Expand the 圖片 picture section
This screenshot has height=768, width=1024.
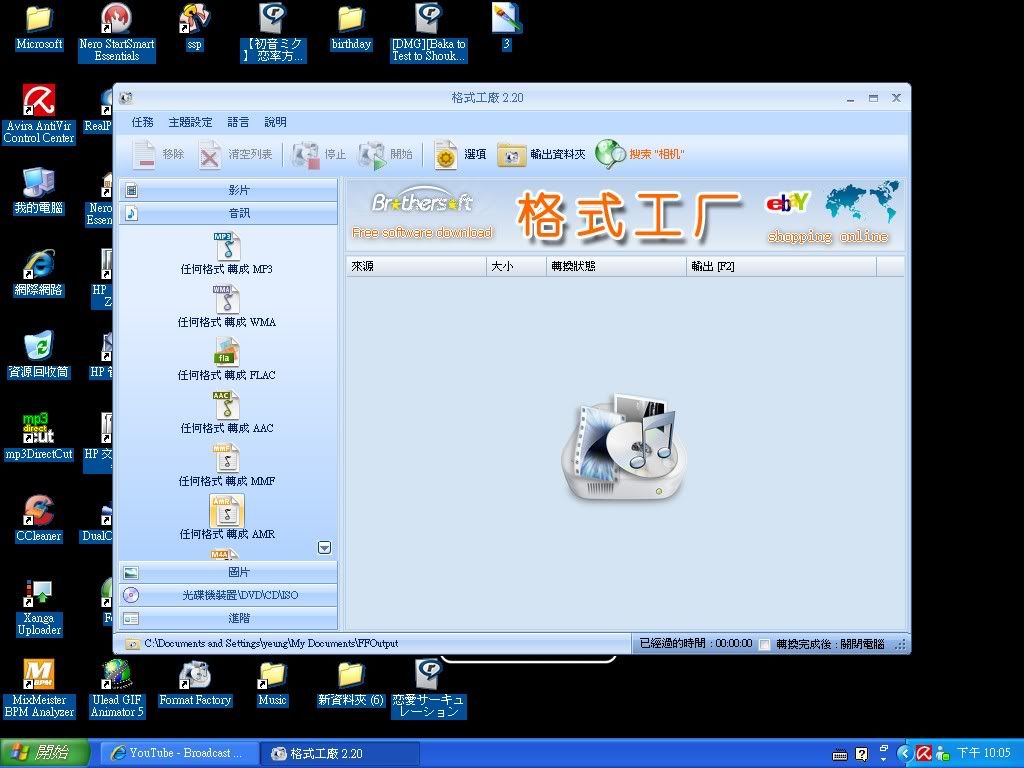pyautogui.click(x=228, y=572)
